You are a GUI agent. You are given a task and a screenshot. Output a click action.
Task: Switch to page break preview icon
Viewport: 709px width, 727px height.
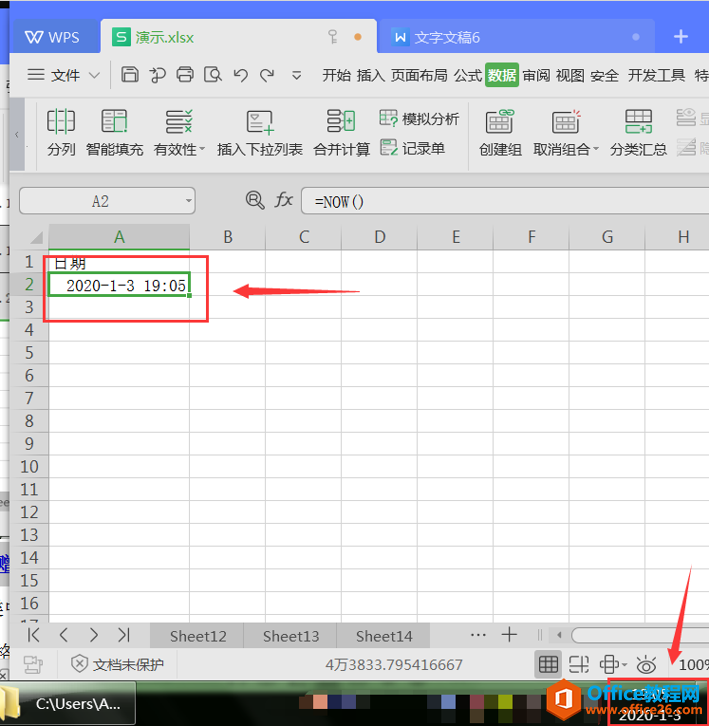pyautogui.click(x=579, y=664)
